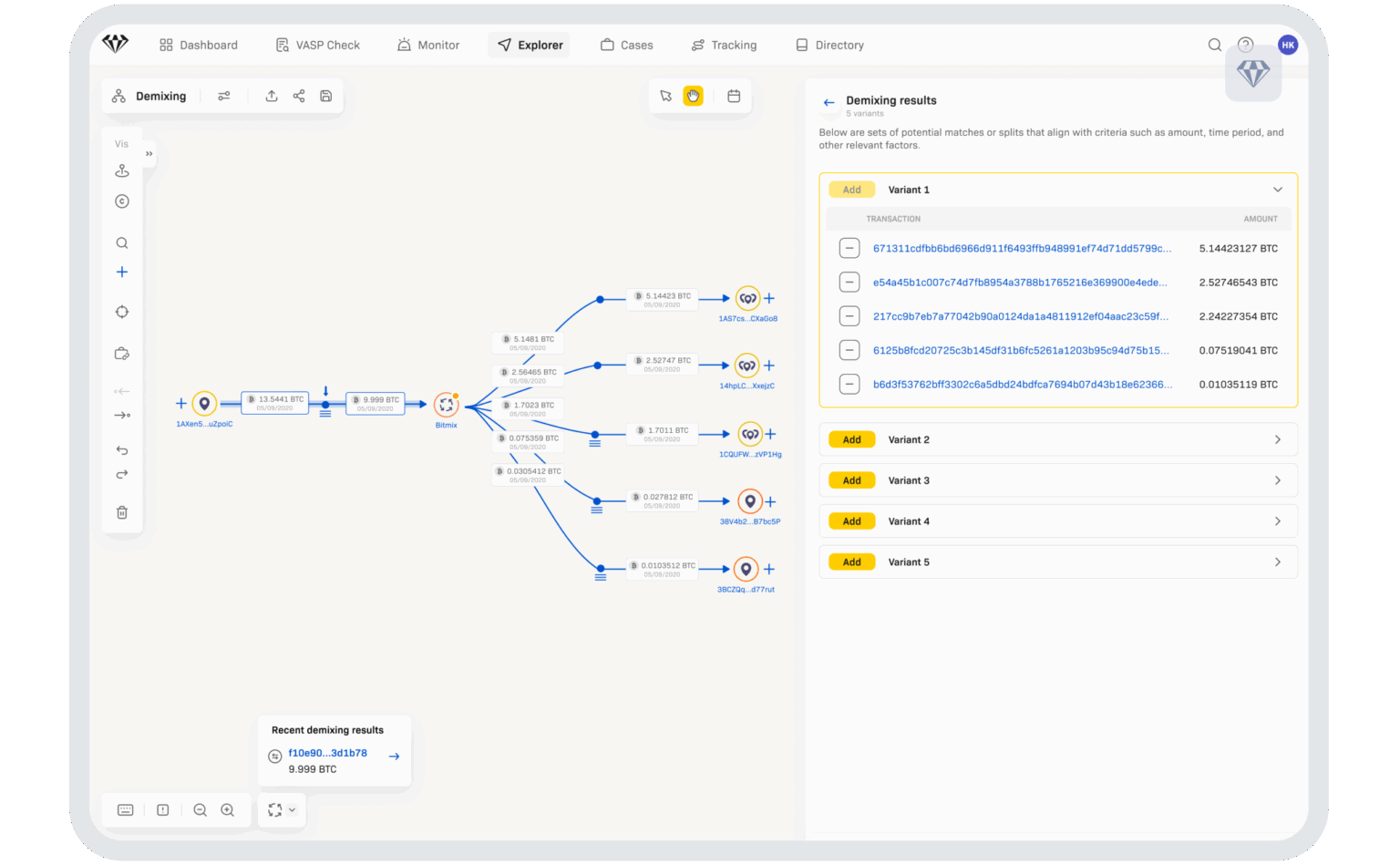Open the add-to-case tool in the sidebar
The height and width of the screenshot is (865, 1400).
(x=122, y=354)
